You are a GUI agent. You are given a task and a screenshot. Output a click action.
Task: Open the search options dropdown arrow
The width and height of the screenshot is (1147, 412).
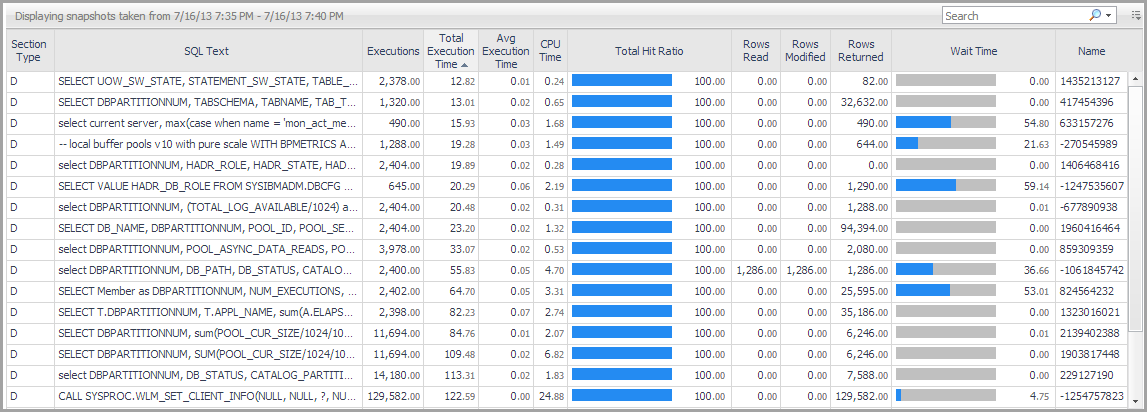click(x=1109, y=16)
